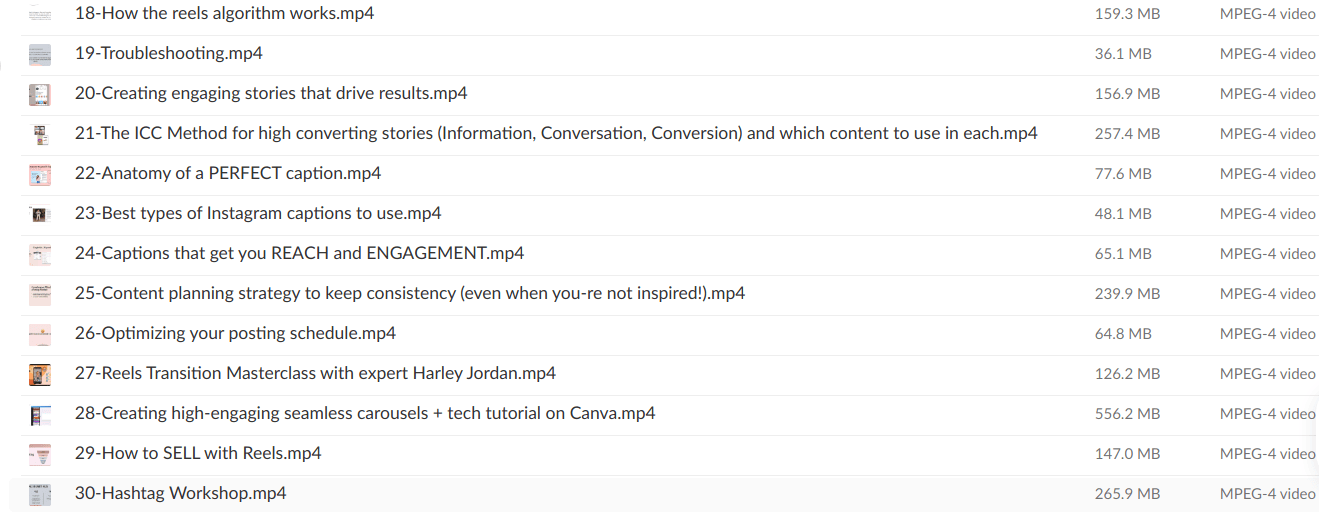Click thumbnail icon for 21-The ICC Method video
1319x514 pixels.
point(40,135)
